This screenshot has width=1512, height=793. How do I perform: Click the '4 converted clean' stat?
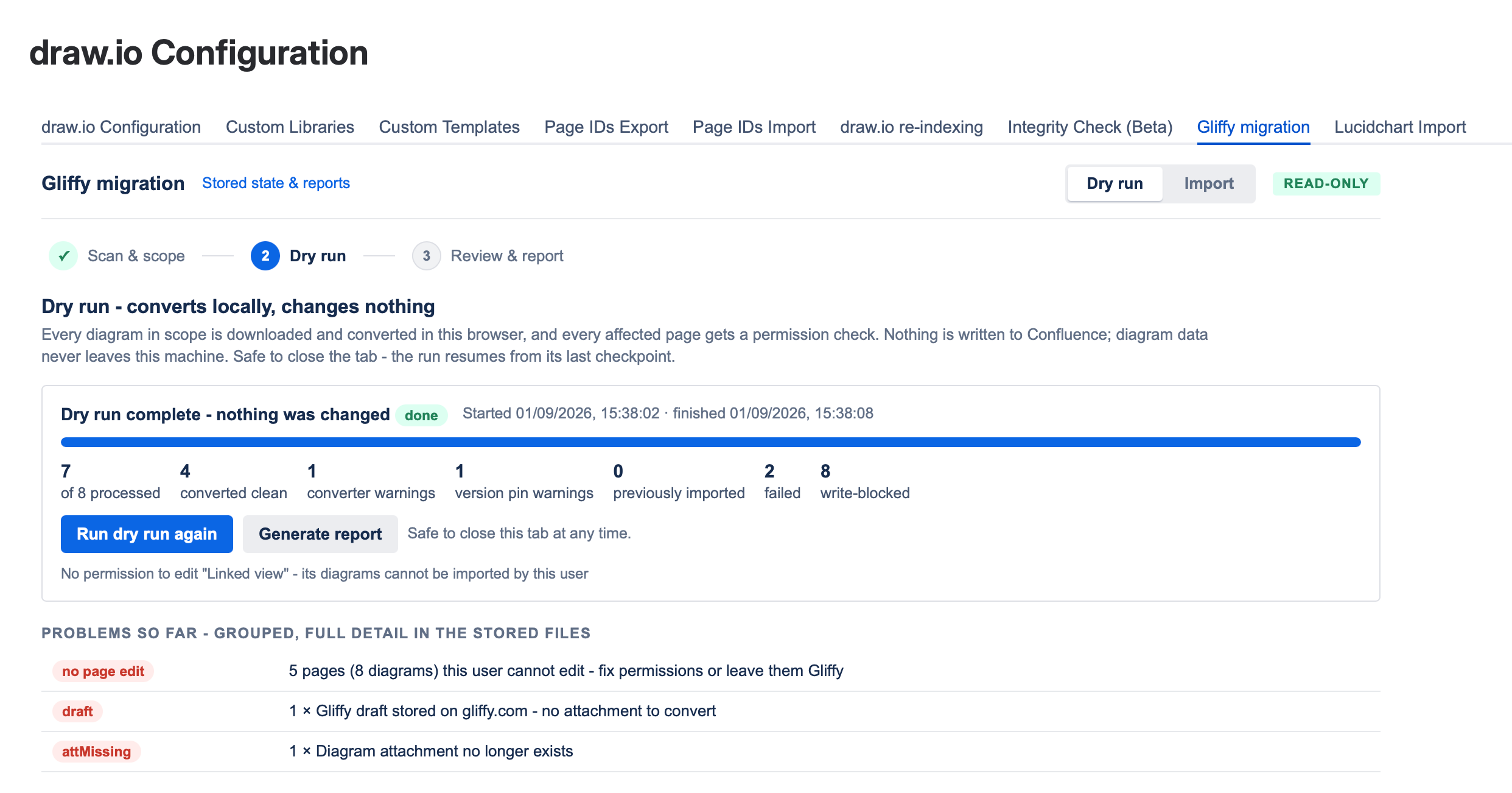(x=233, y=482)
